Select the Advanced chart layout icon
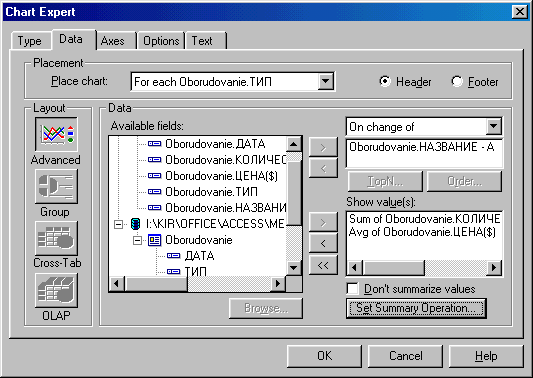 tap(56, 134)
